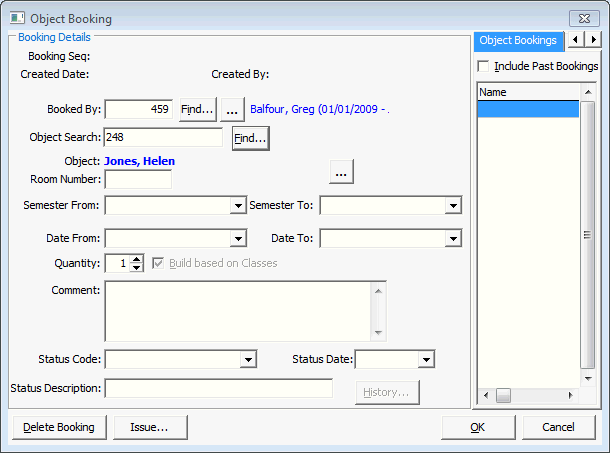Click the Issue button
This screenshot has width=610, height=453.
coord(150,427)
